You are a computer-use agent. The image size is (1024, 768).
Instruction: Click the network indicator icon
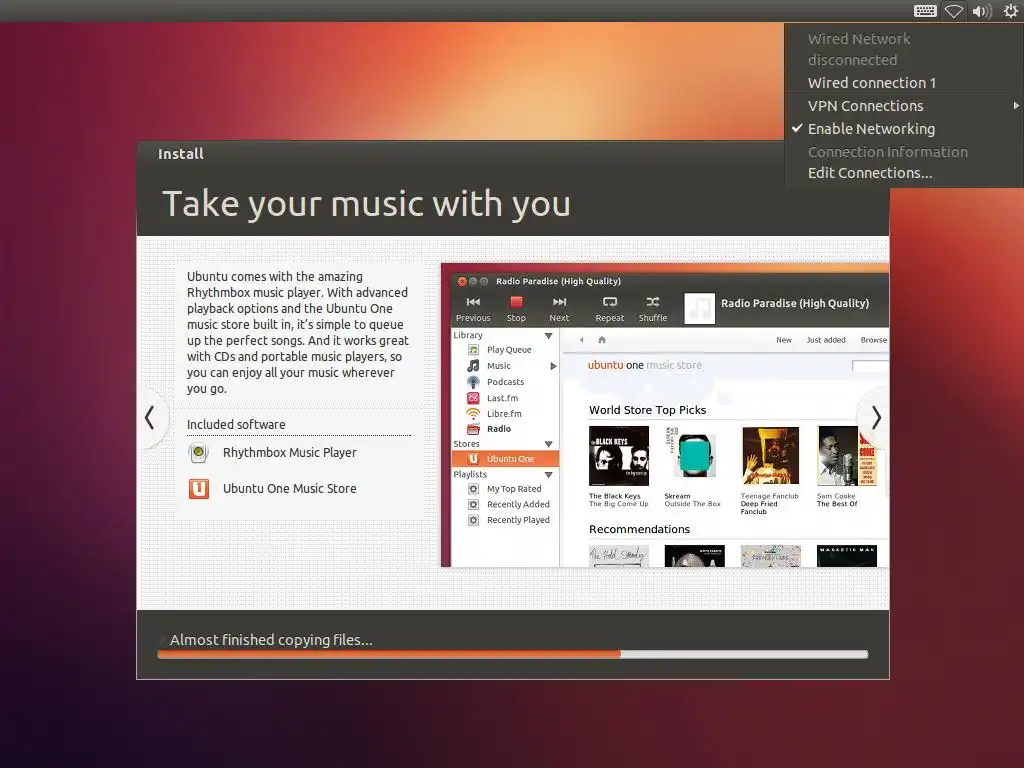(953, 11)
